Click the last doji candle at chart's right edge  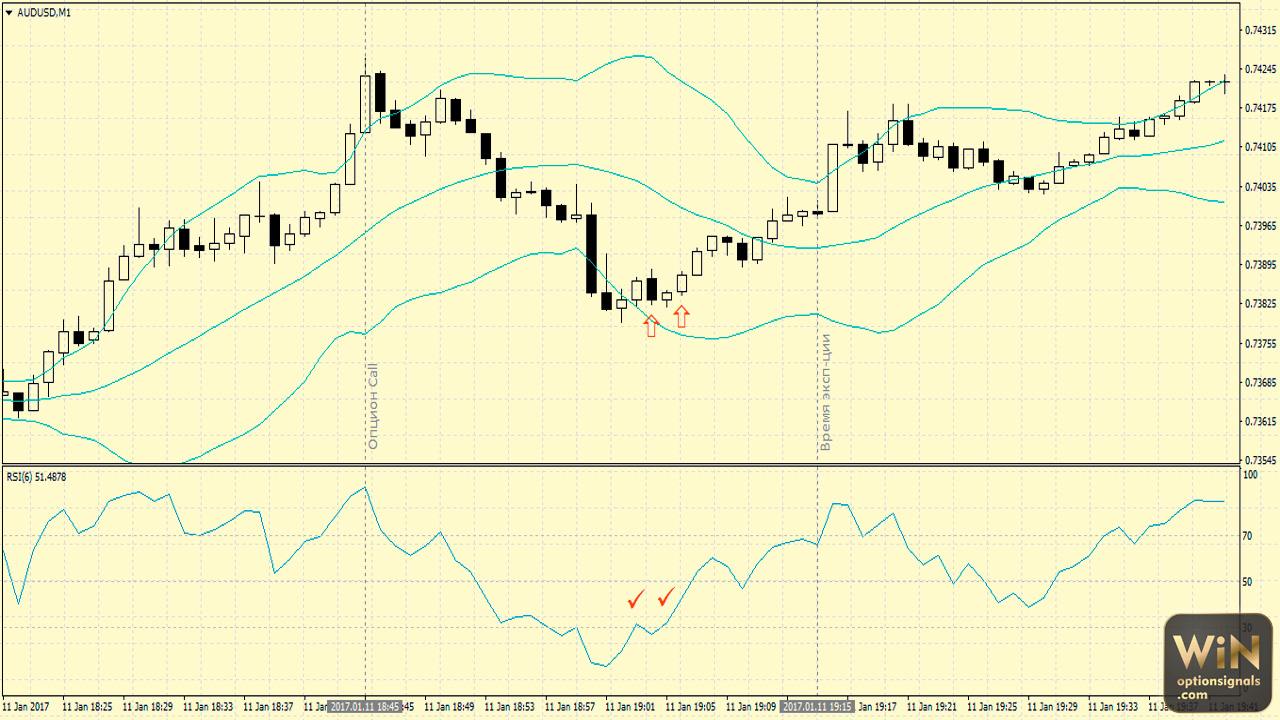(1225, 83)
